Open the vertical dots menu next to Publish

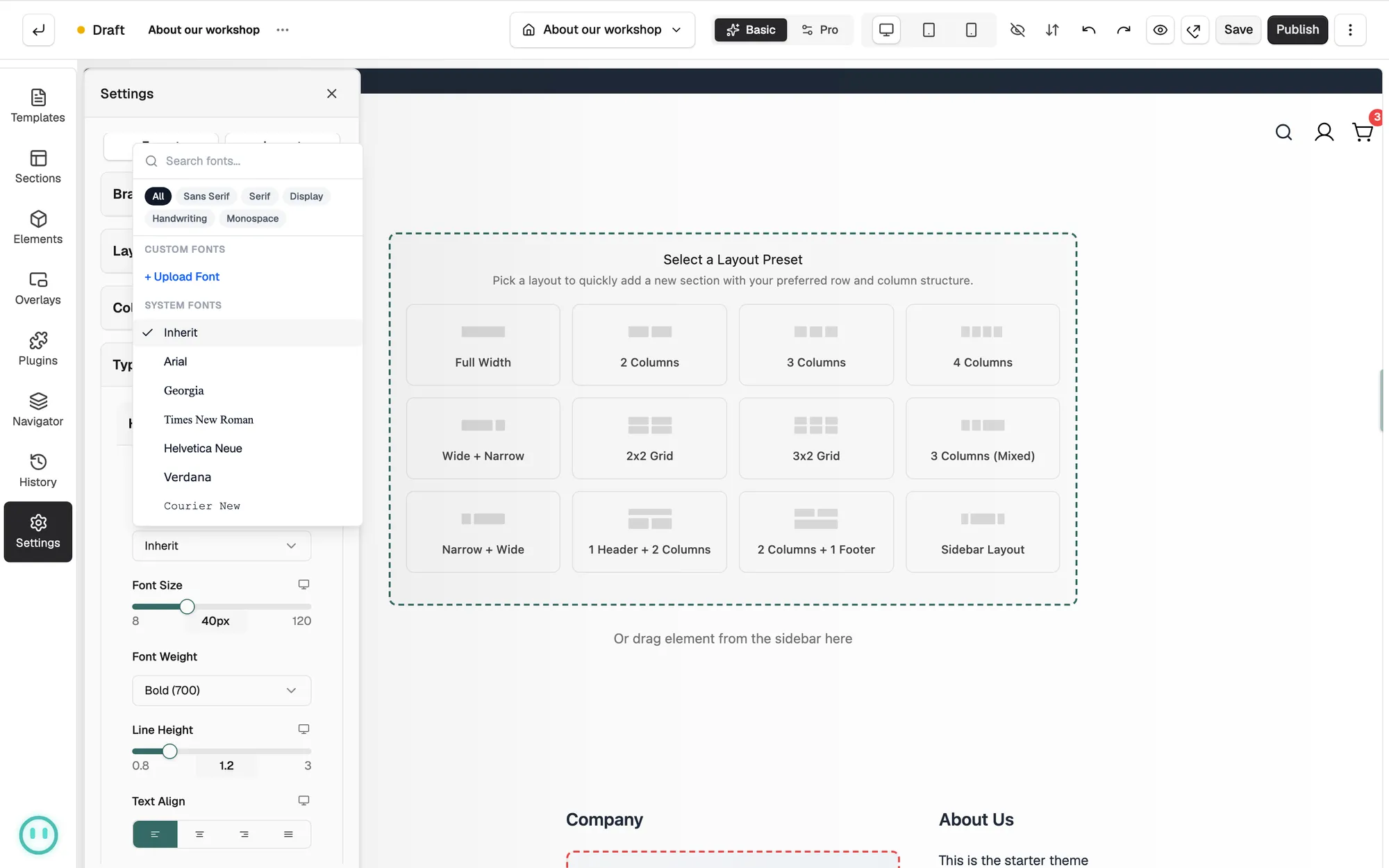[x=1350, y=30]
